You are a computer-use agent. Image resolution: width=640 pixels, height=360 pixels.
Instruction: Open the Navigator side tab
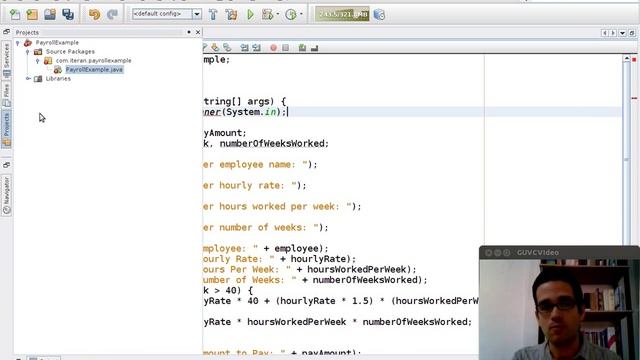pos(7,195)
